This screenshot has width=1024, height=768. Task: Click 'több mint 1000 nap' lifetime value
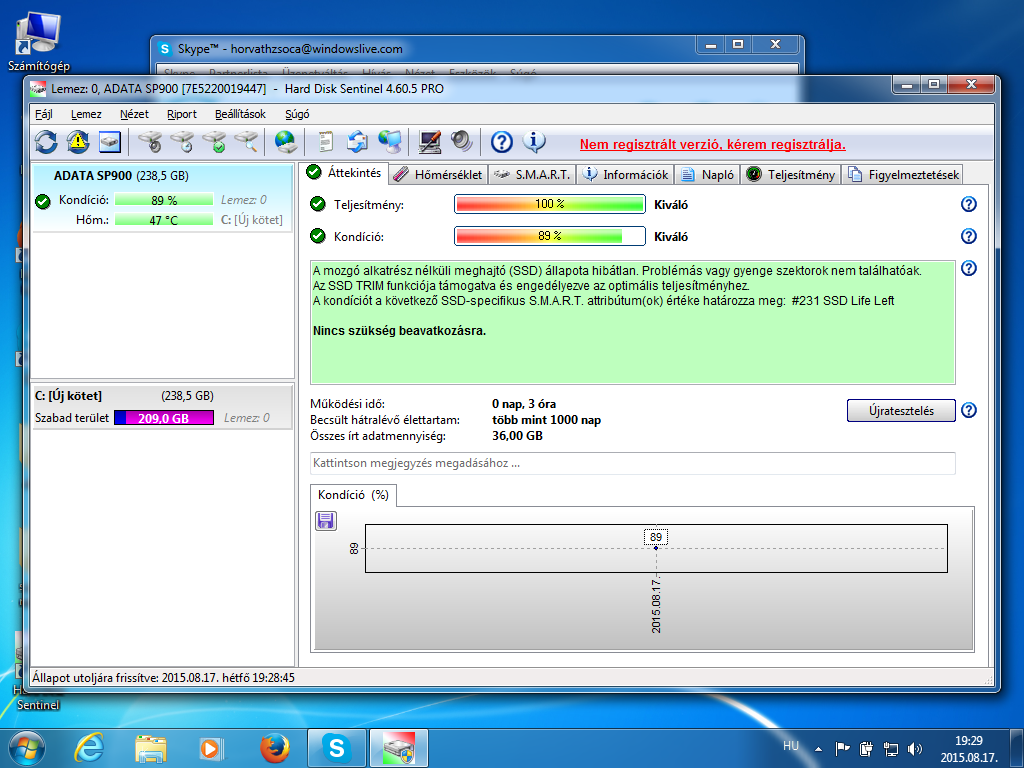546,420
